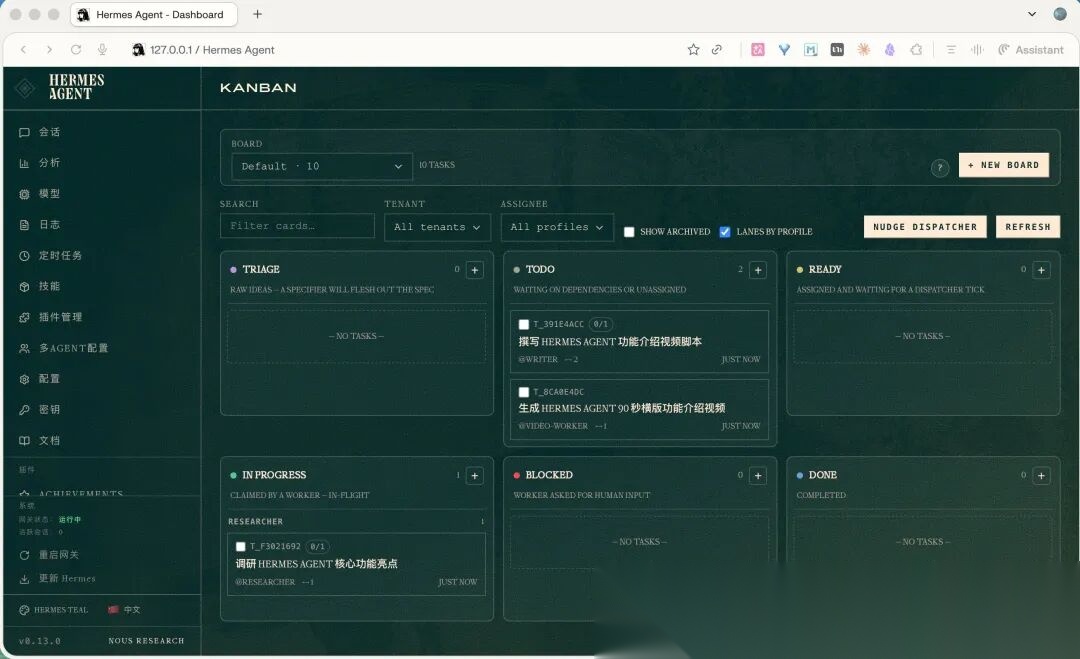The height and width of the screenshot is (659, 1080).
Task: Click the @WRITER assignee label
Action: pos(538,359)
